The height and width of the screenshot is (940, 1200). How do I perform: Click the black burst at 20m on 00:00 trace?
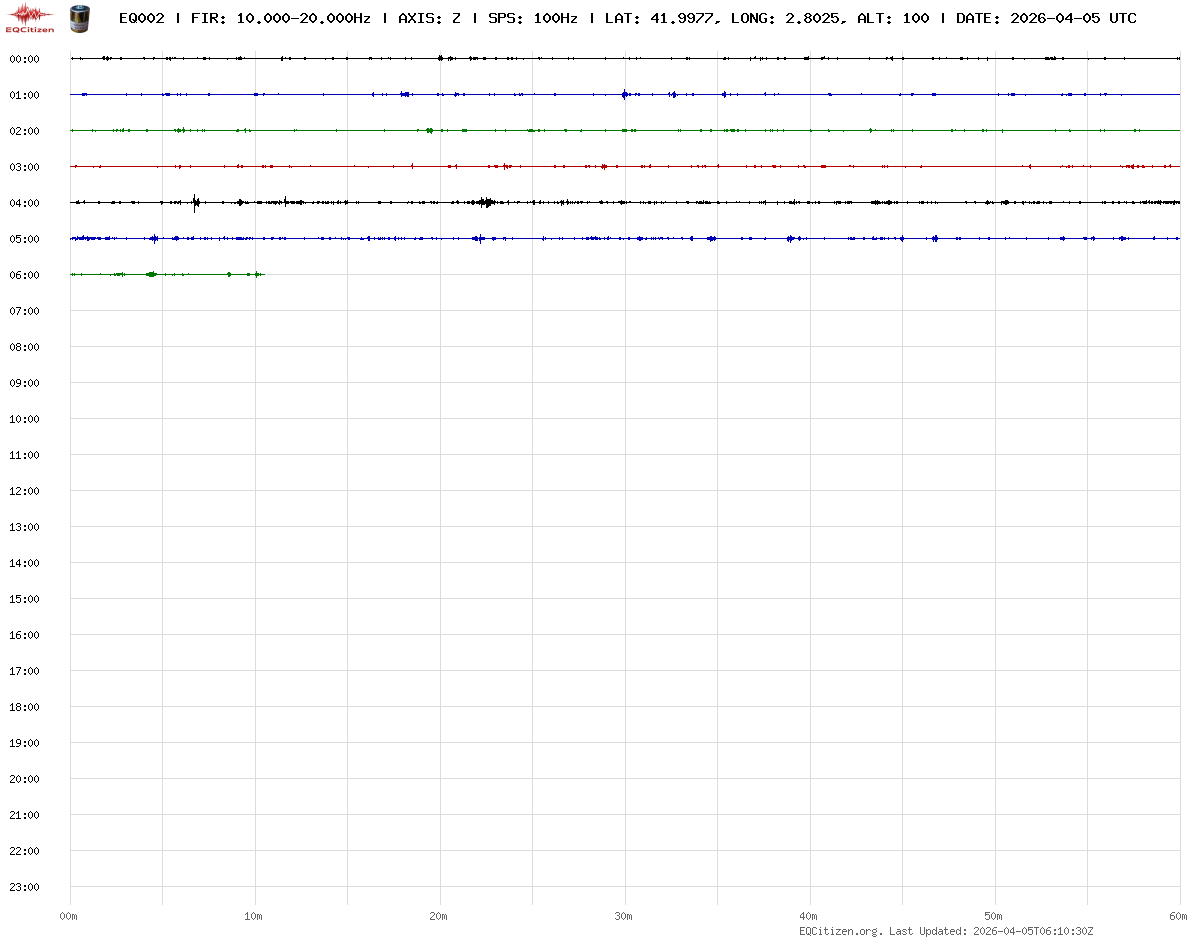(440, 58)
